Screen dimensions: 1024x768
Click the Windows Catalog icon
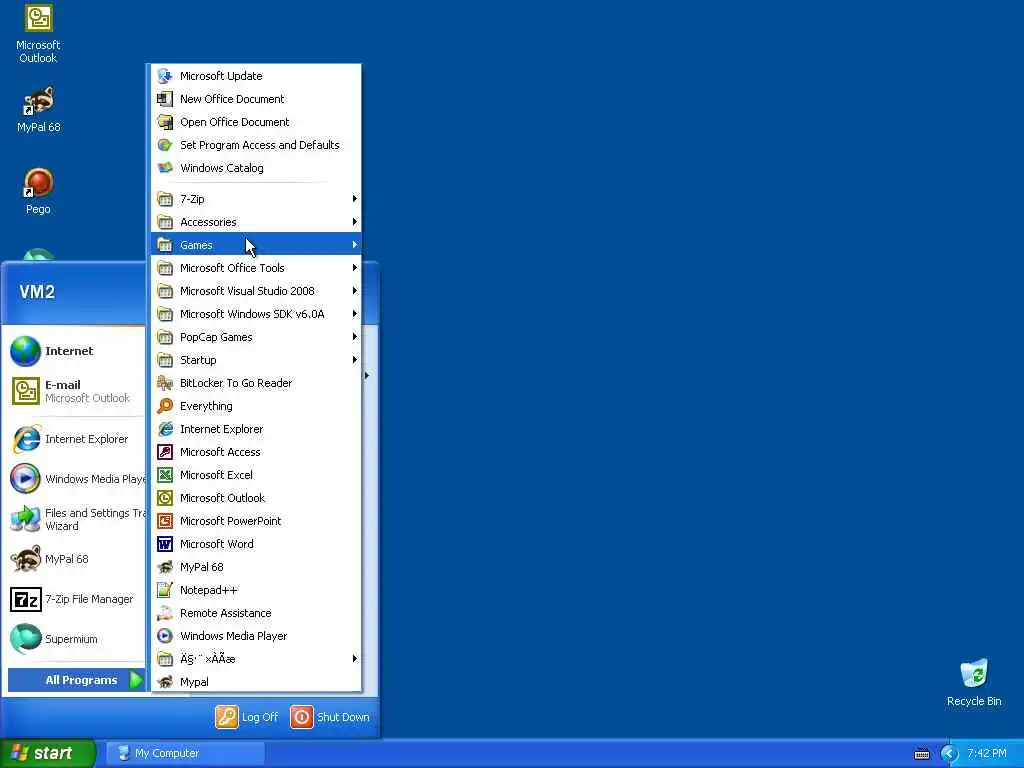click(165, 168)
